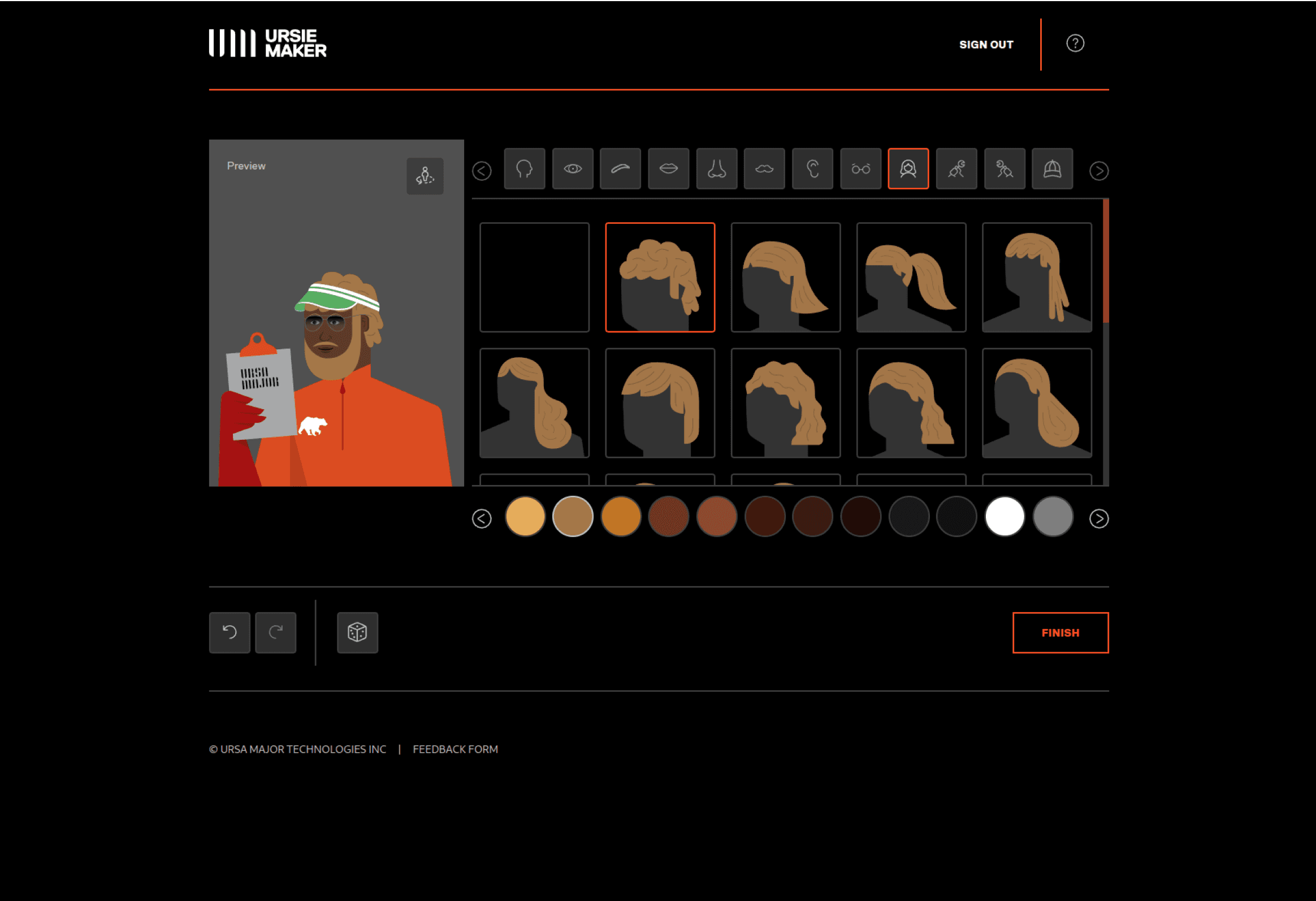Select the mustache facial hair category

click(x=764, y=169)
